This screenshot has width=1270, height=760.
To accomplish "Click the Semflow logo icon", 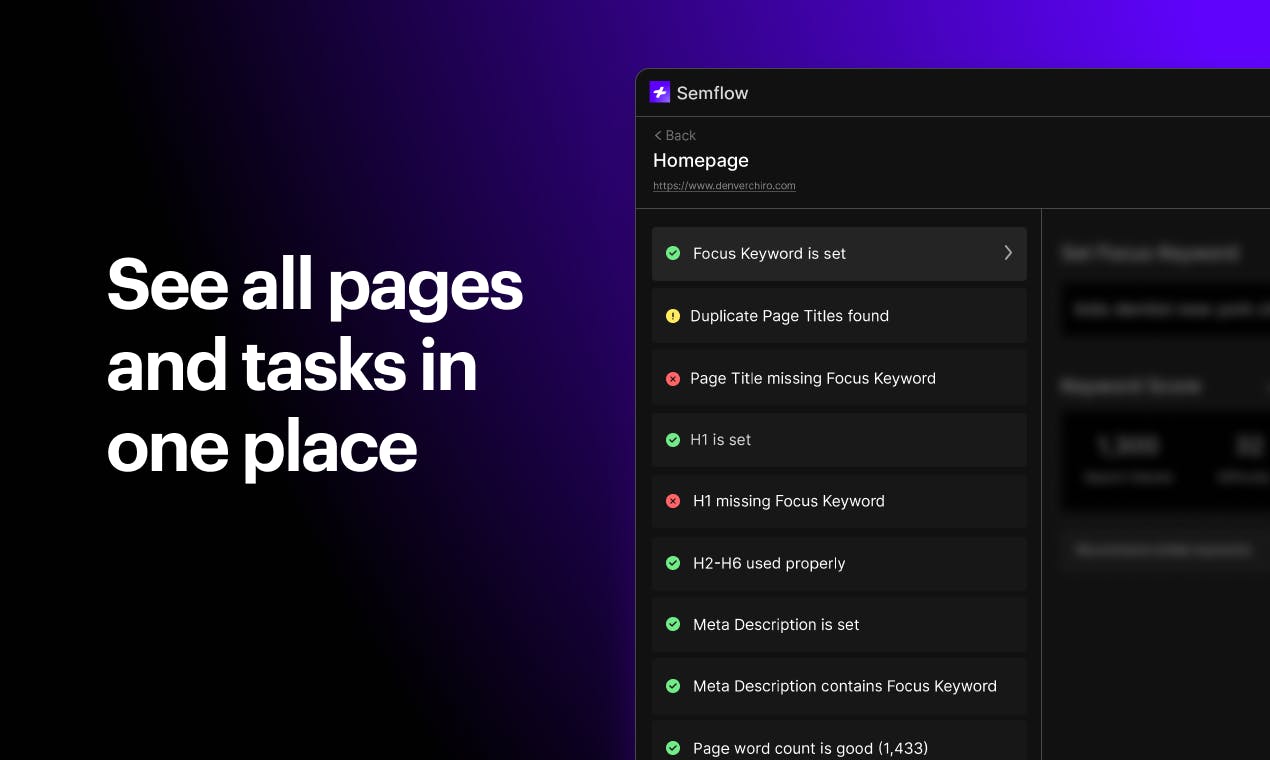I will click(x=660, y=92).
